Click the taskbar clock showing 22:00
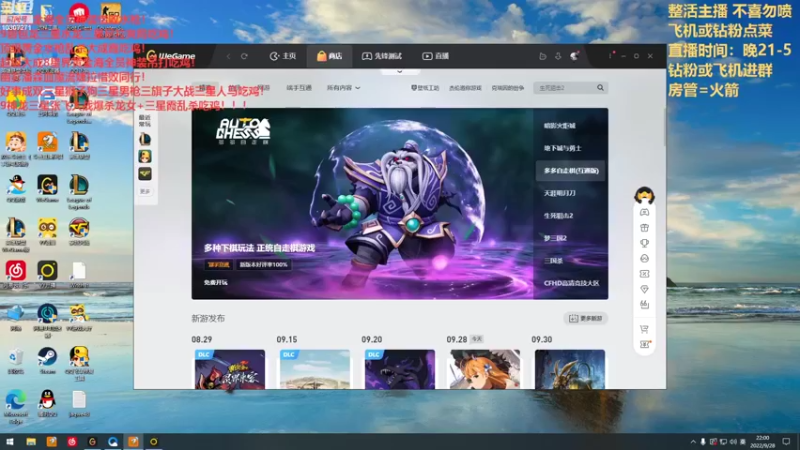 pos(764,442)
